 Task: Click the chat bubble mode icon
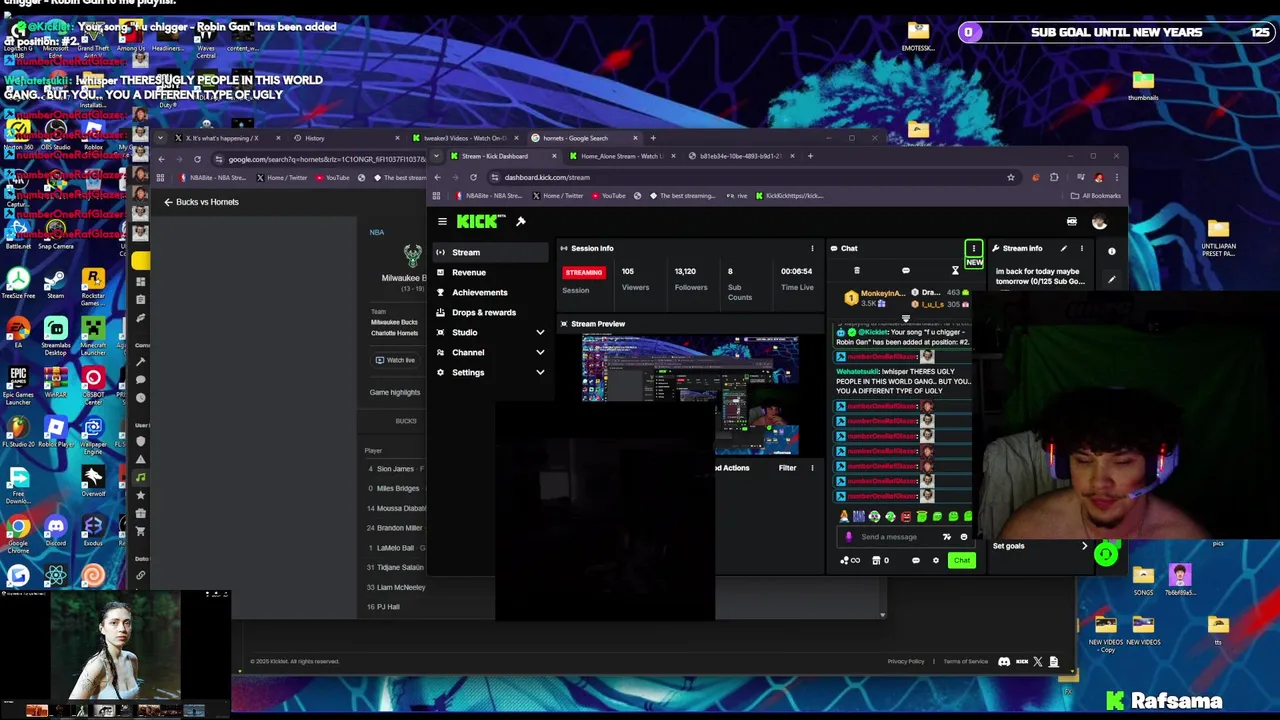click(x=906, y=271)
